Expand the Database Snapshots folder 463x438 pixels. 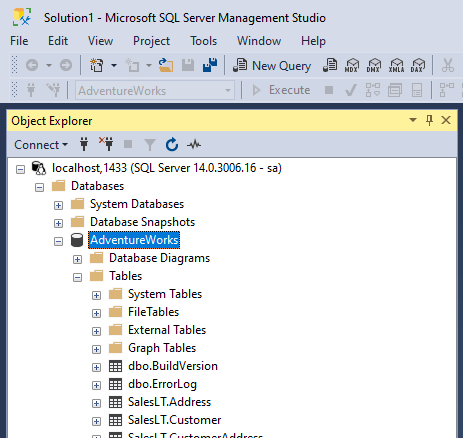tap(58, 223)
